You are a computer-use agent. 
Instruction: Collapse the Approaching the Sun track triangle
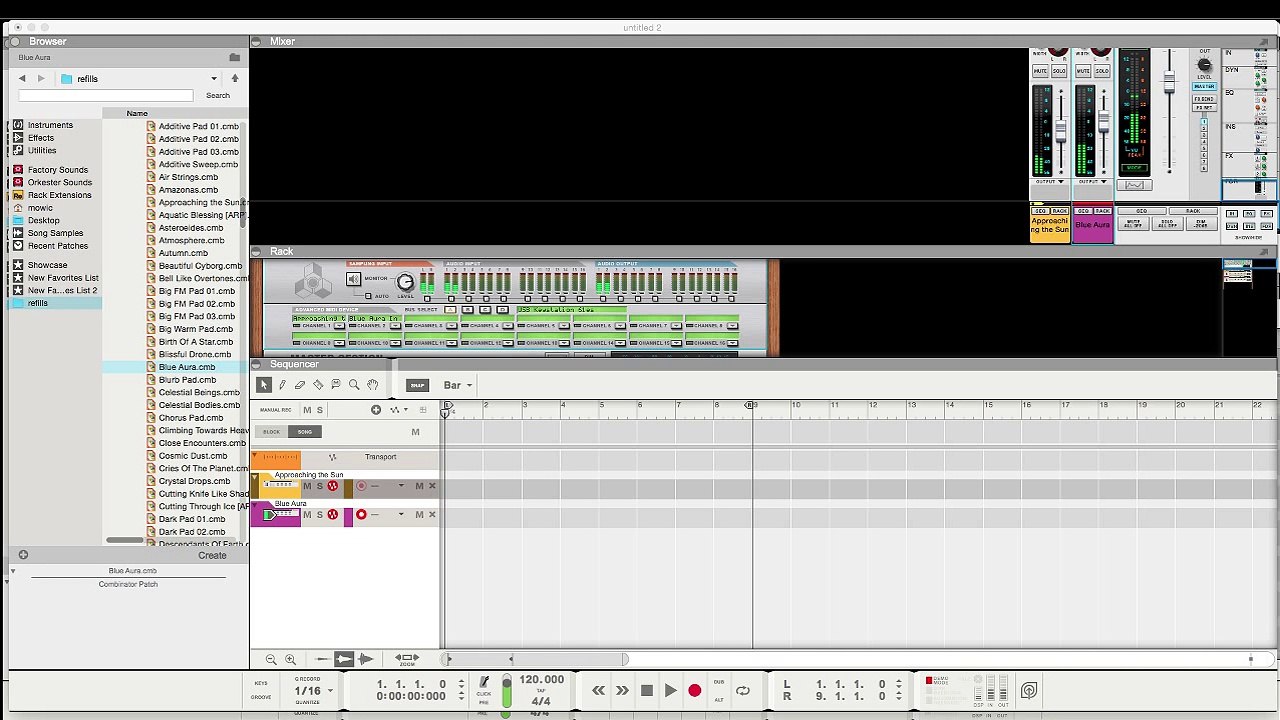pos(255,476)
